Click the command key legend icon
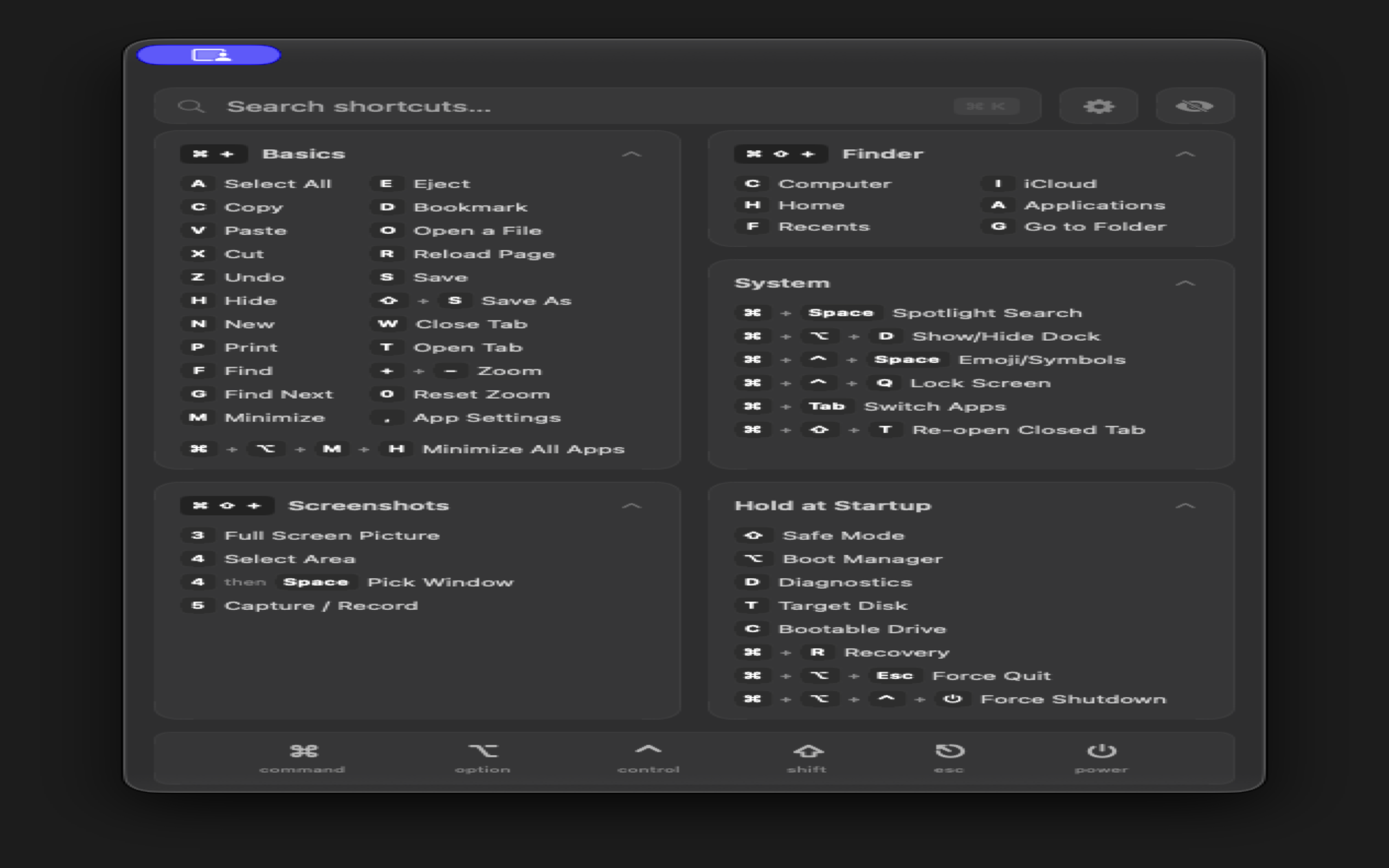Image resolution: width=1389 pixels, height=868 pixels. pyautogui.click(x=303, y=751)
